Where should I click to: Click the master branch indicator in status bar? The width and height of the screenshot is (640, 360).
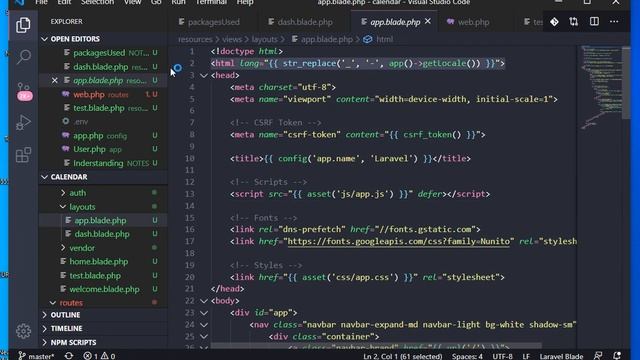tap(36, 356)
